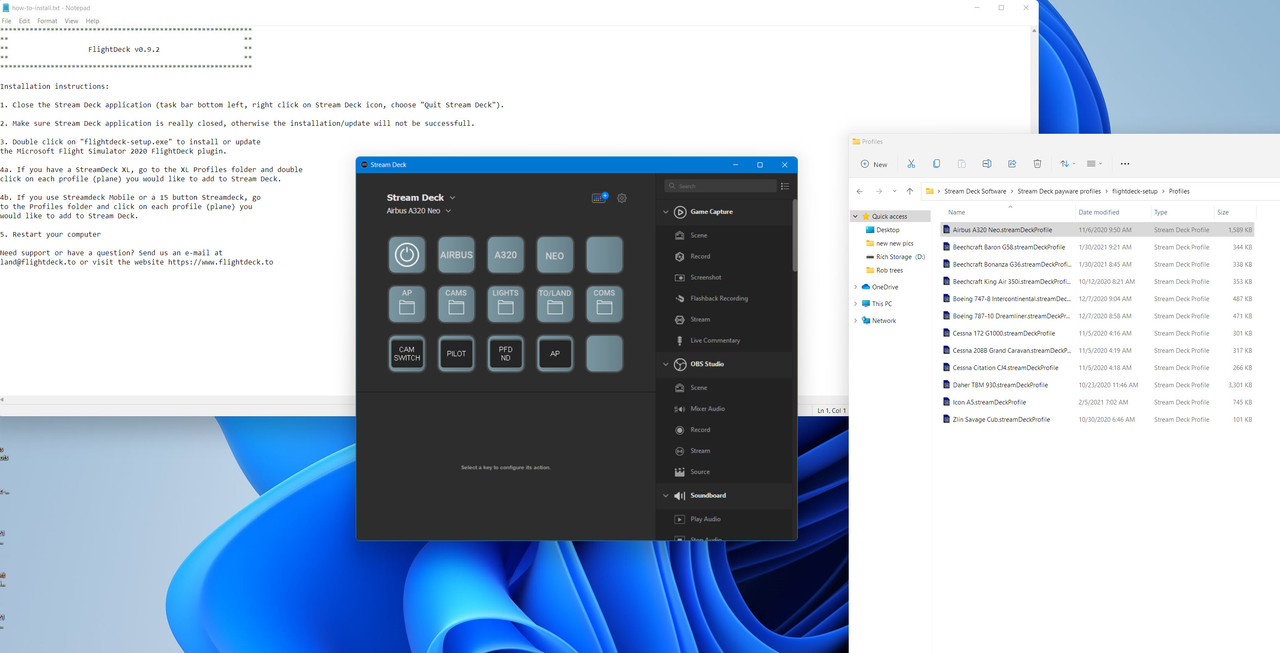Select the AIRBUS key in Stream Deck
The width and height of the screenshot is (1280, 653).
[456, 255]
